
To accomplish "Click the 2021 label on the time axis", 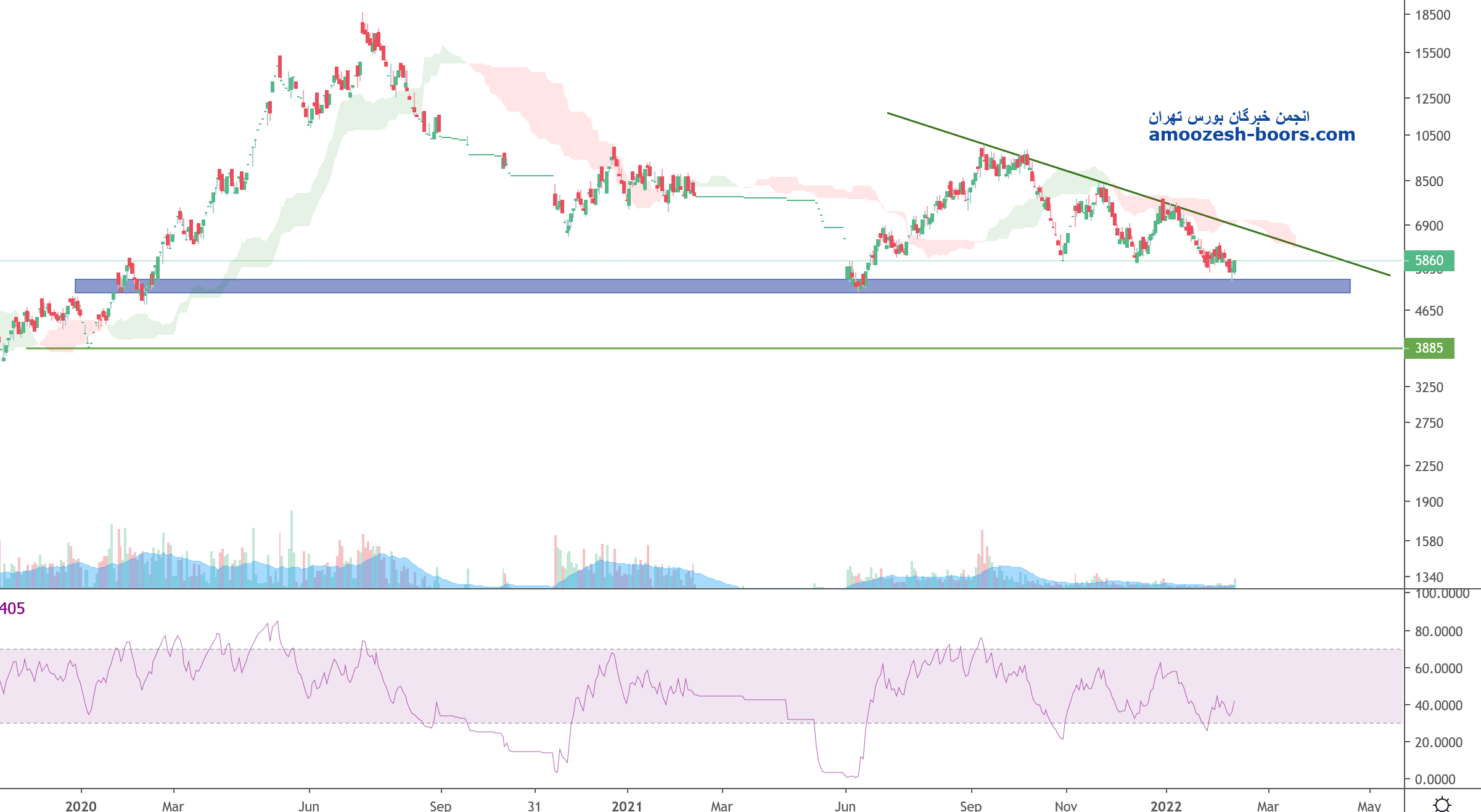I will 626,806.
